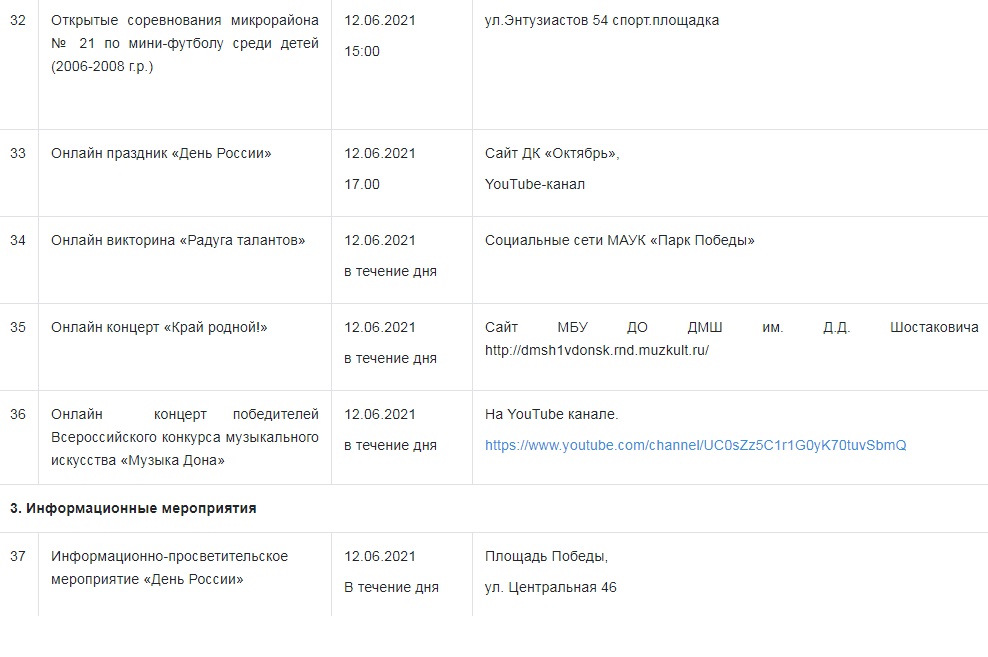Select the «Сайт ДК «Октябрь»,» text
The width and height of the screenshot is (988, 657).
click(x=552, y=153)
